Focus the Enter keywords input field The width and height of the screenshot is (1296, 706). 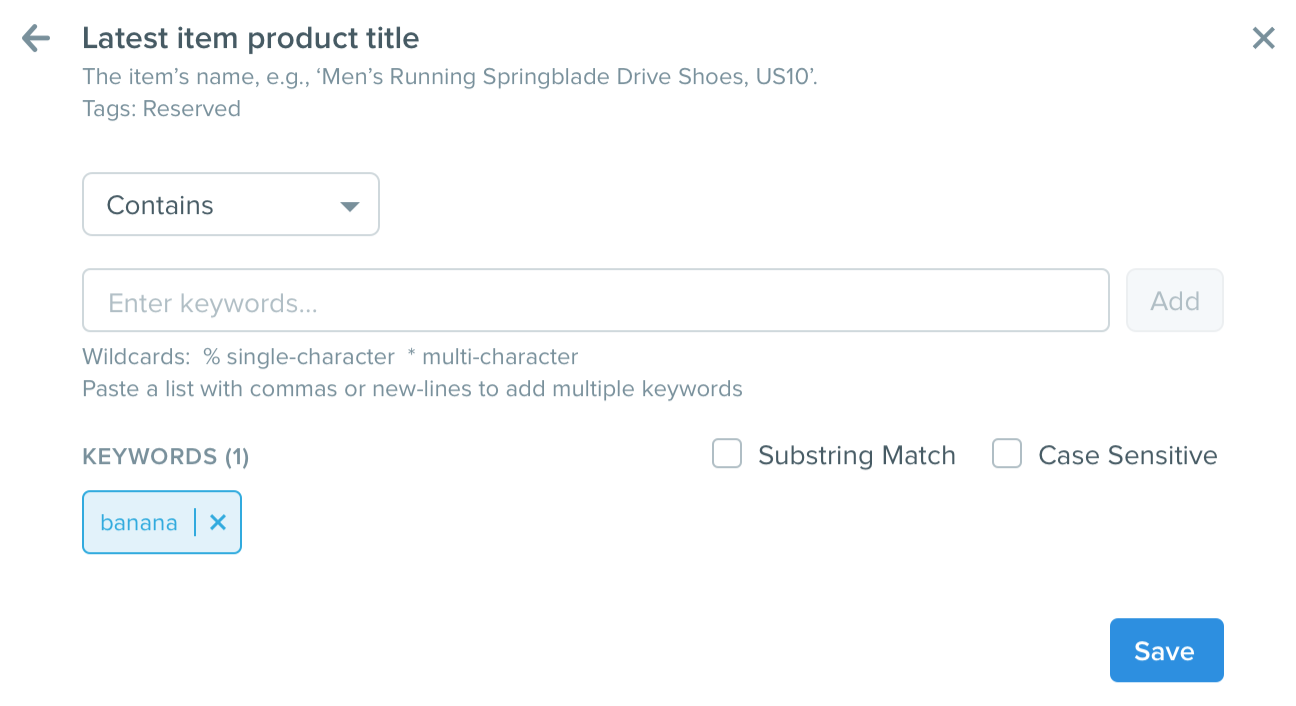tap(596, 300)
